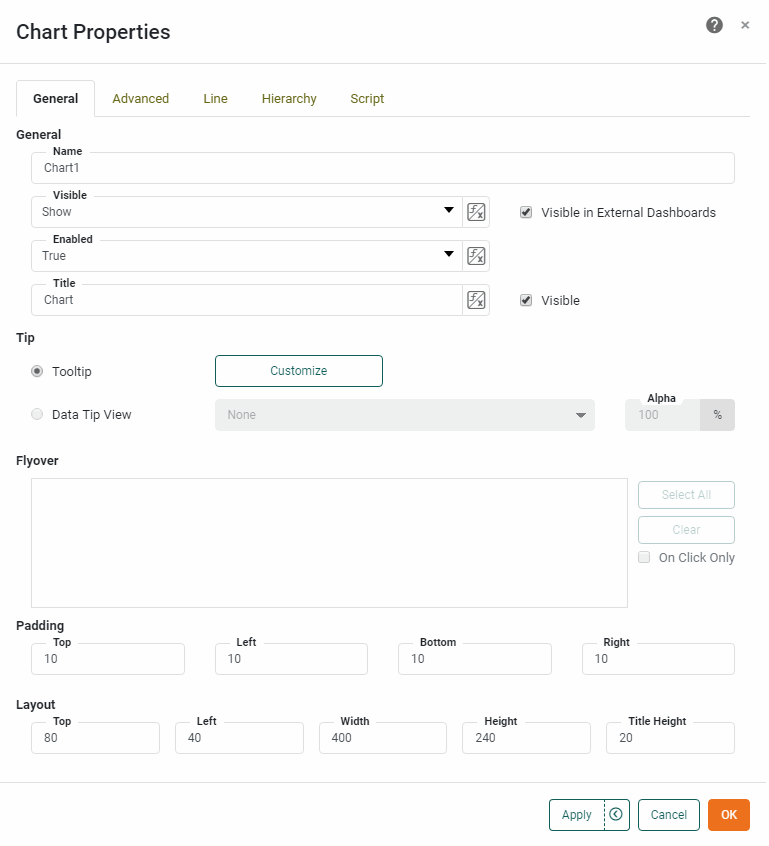Select the Tooltip radio button
Viewport: 769px width, 846px height.
pos(37,371)
